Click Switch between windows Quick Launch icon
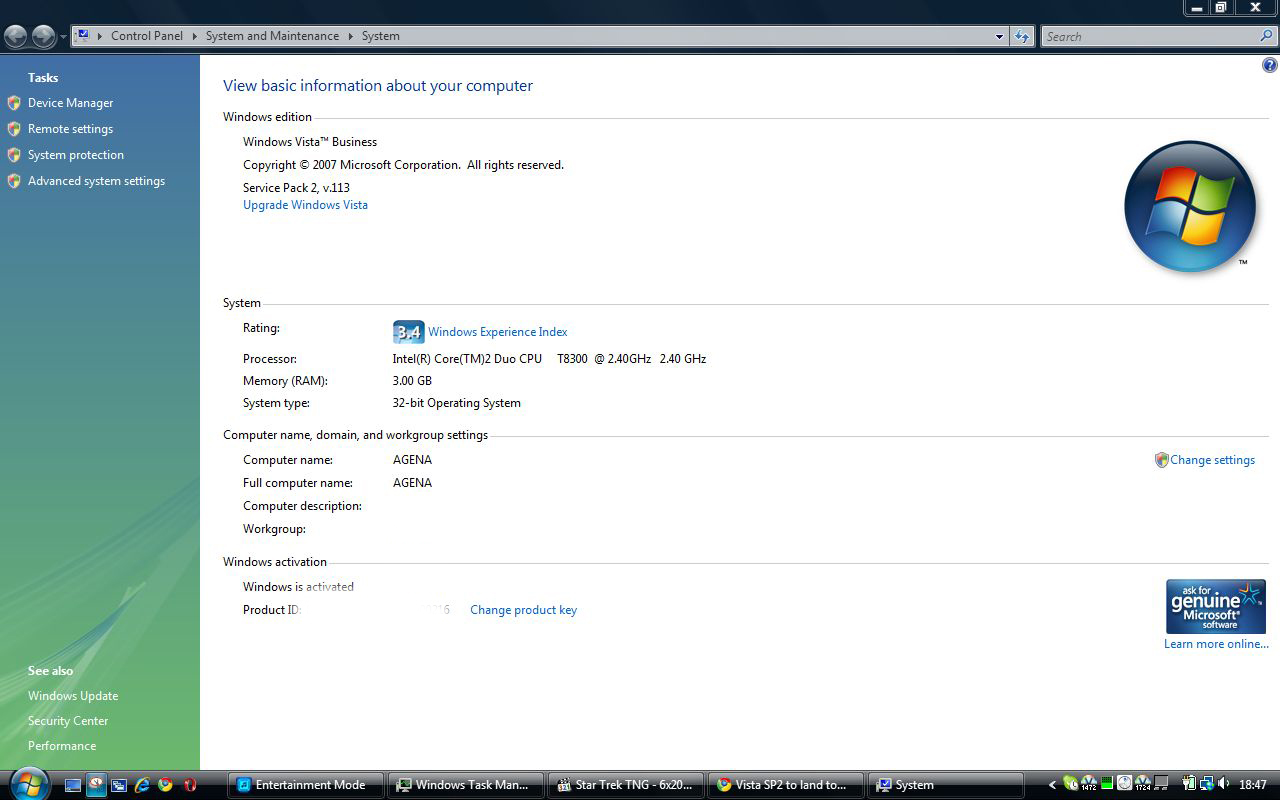1280x800 pixels. pos(119,785)
